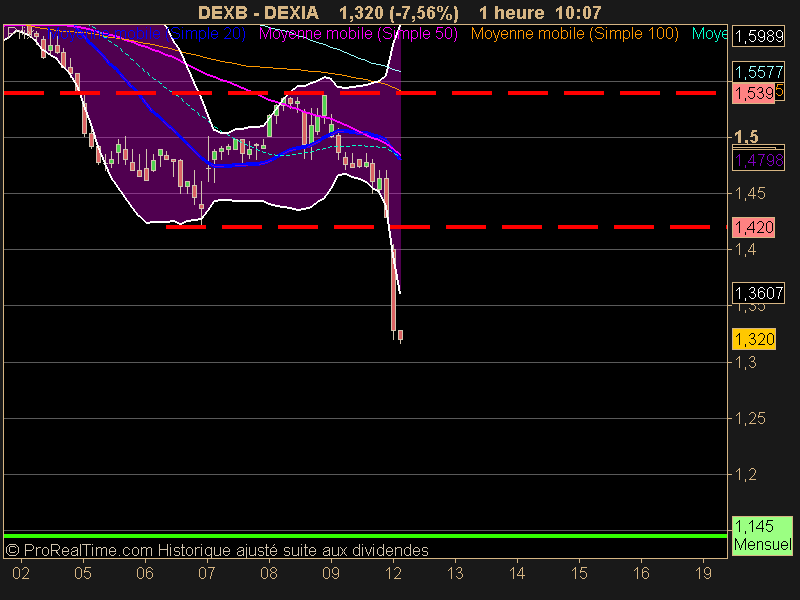This screenshot has height=600, width=800.
Task: Click the 1,25 axis price label
Action: point(750,419)
